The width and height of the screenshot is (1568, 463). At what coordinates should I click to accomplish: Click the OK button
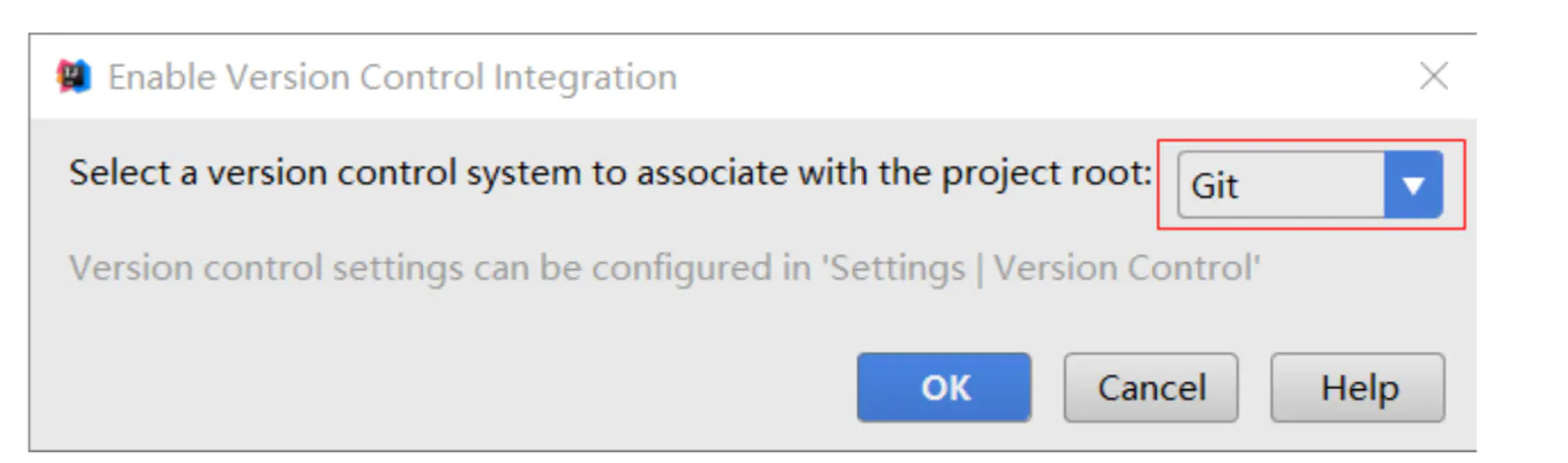tap(944, 387)
